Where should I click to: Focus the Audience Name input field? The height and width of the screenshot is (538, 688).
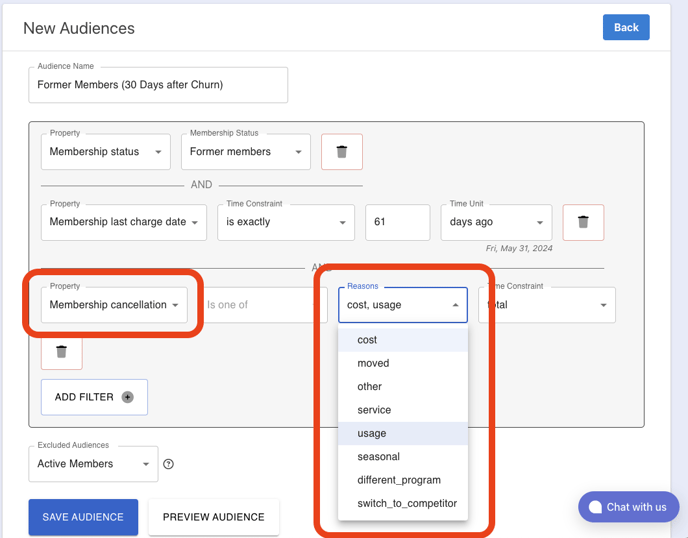pyautogui.click(x=158, y=85)
